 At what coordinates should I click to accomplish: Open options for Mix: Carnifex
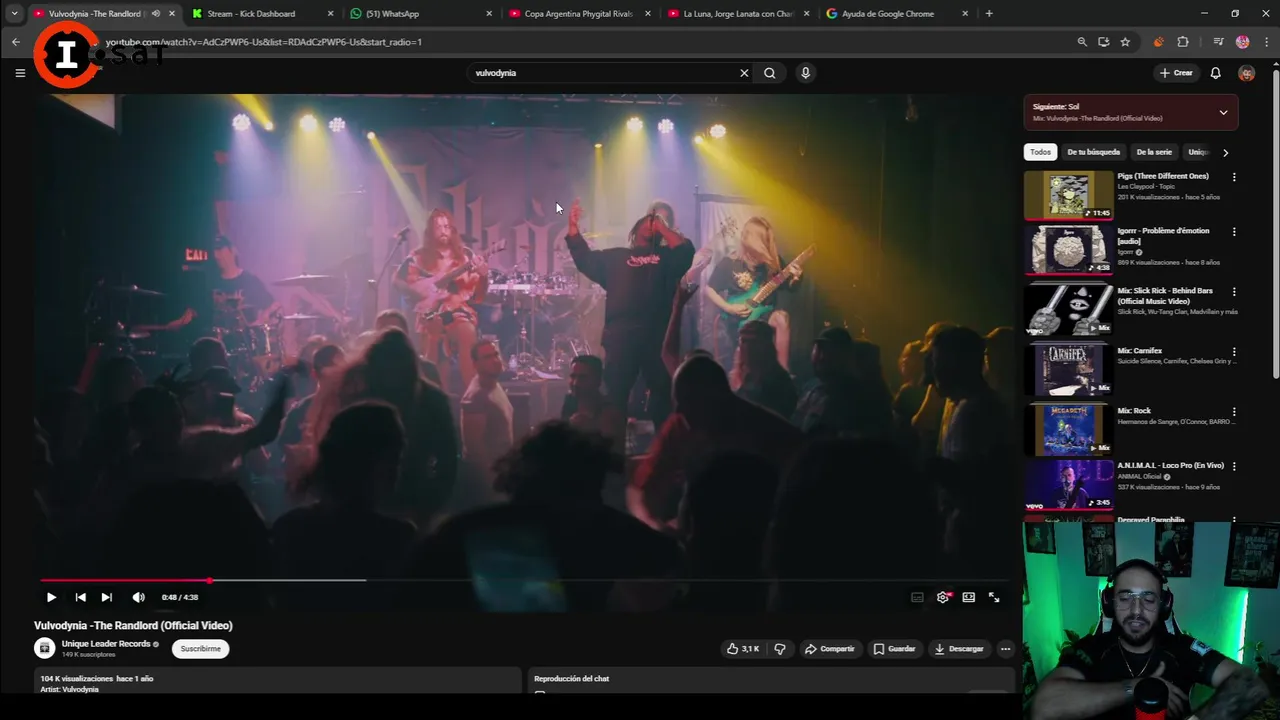coord(1234,352)
